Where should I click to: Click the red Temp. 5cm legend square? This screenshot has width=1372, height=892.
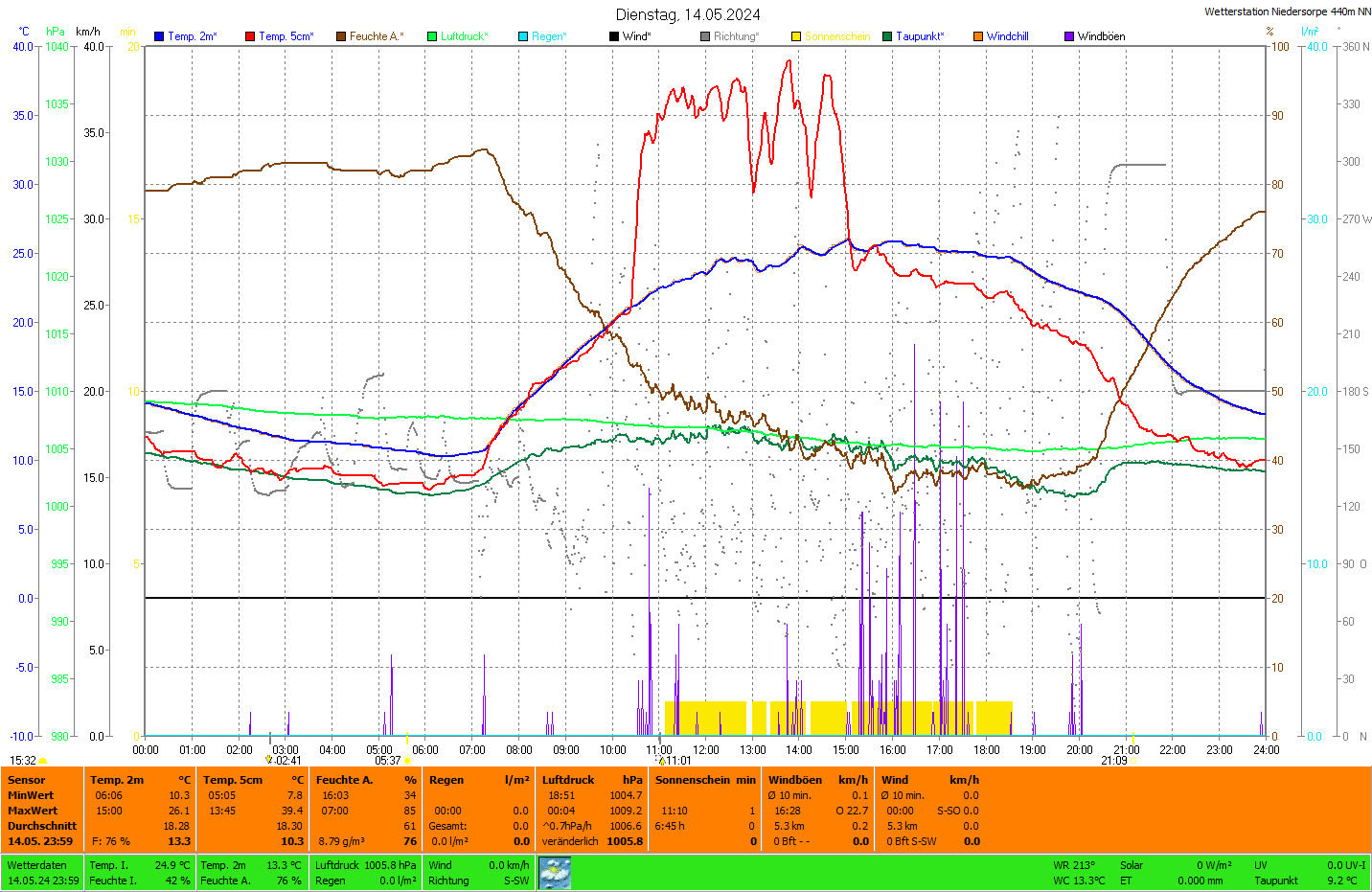point(250,36)
